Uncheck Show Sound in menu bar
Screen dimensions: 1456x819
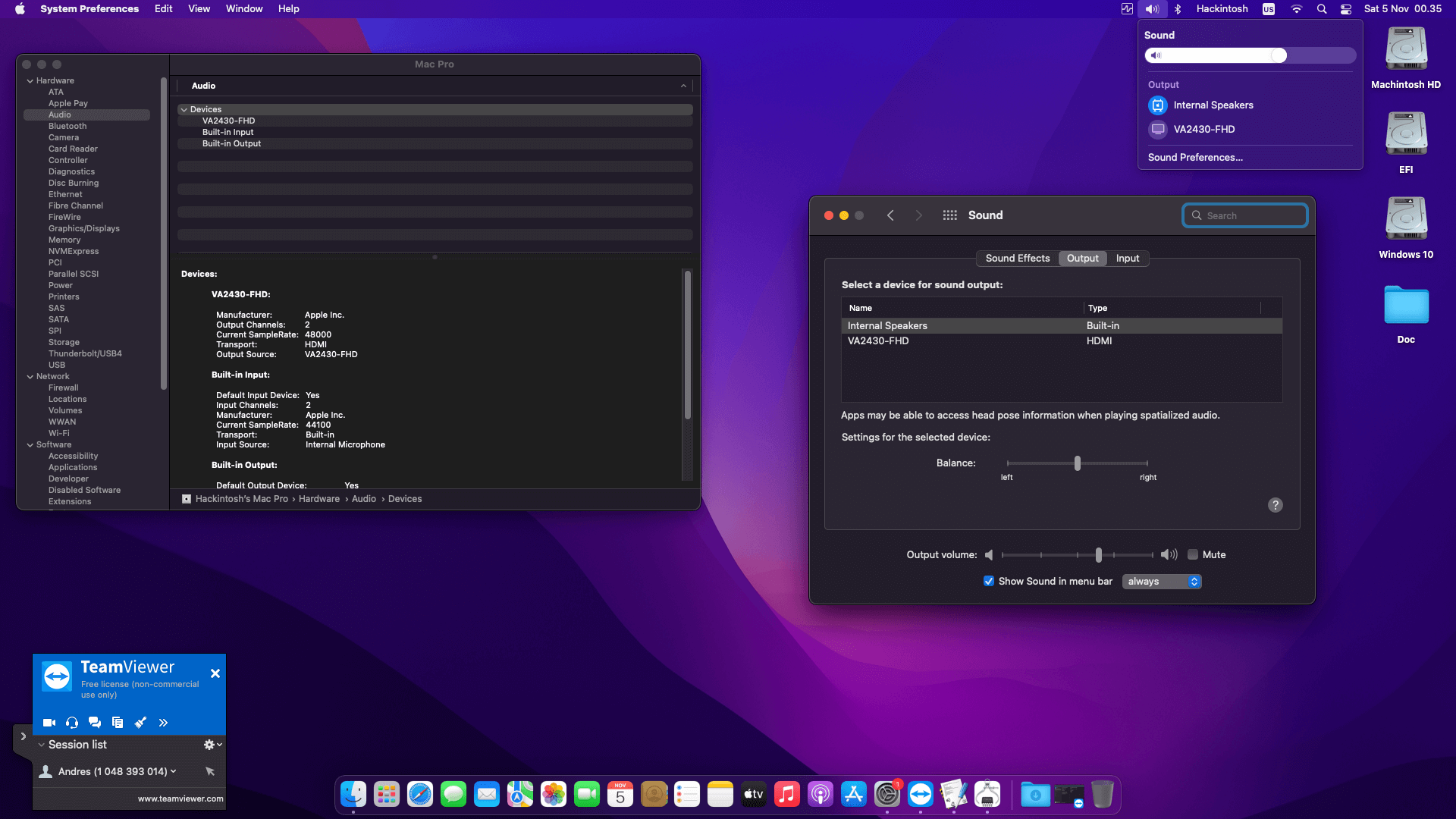(x=989, y=581)
